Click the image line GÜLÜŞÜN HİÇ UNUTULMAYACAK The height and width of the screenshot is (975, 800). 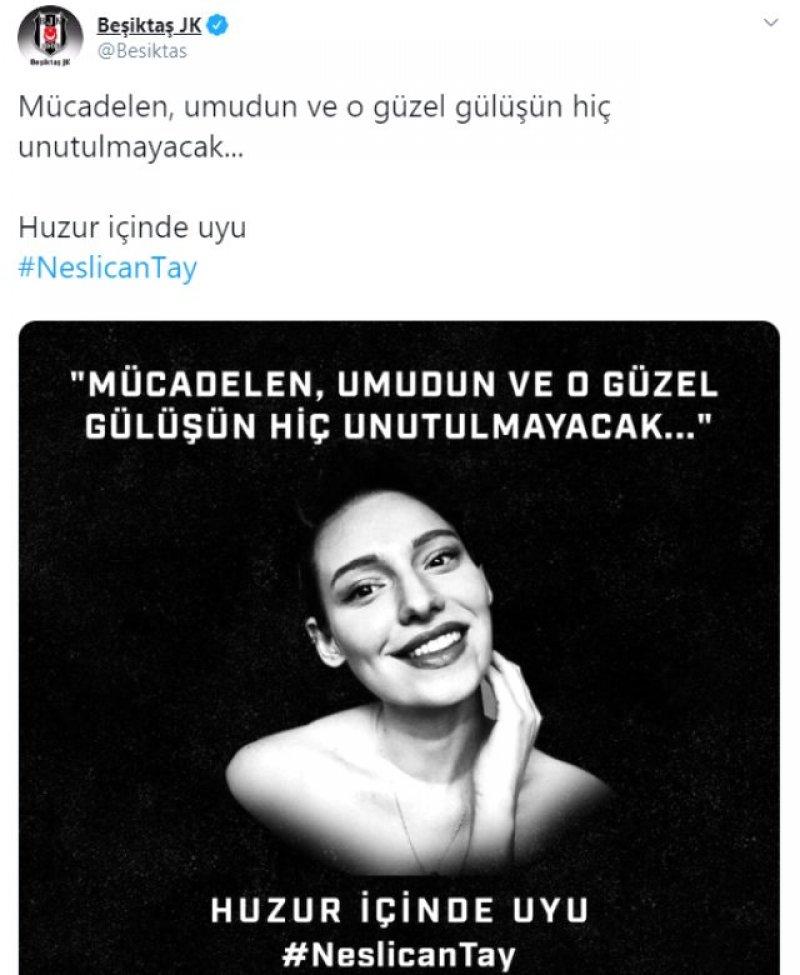398,426
